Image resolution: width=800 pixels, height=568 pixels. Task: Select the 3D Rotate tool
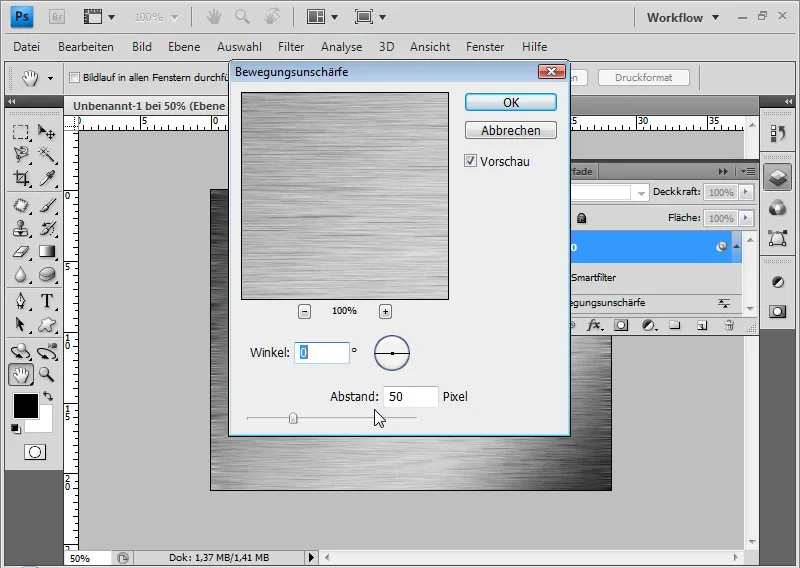point(20,352)
